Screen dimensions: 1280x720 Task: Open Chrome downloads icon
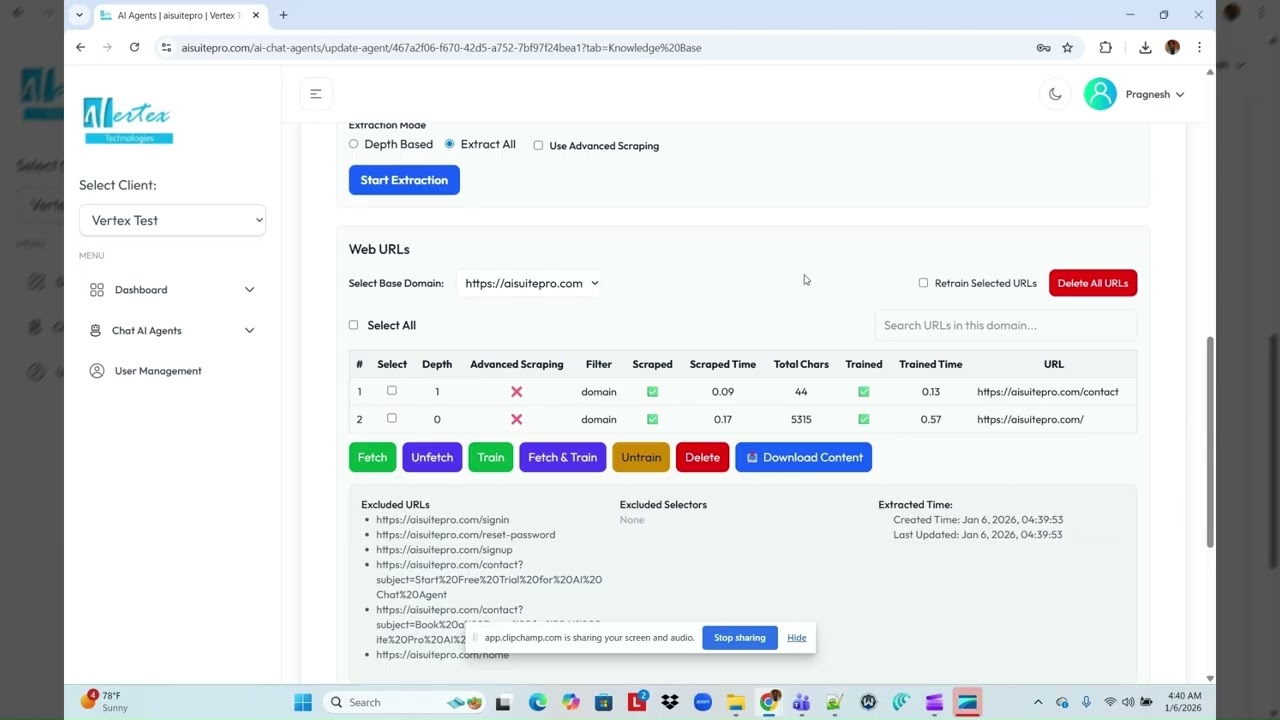[1145, 47]
